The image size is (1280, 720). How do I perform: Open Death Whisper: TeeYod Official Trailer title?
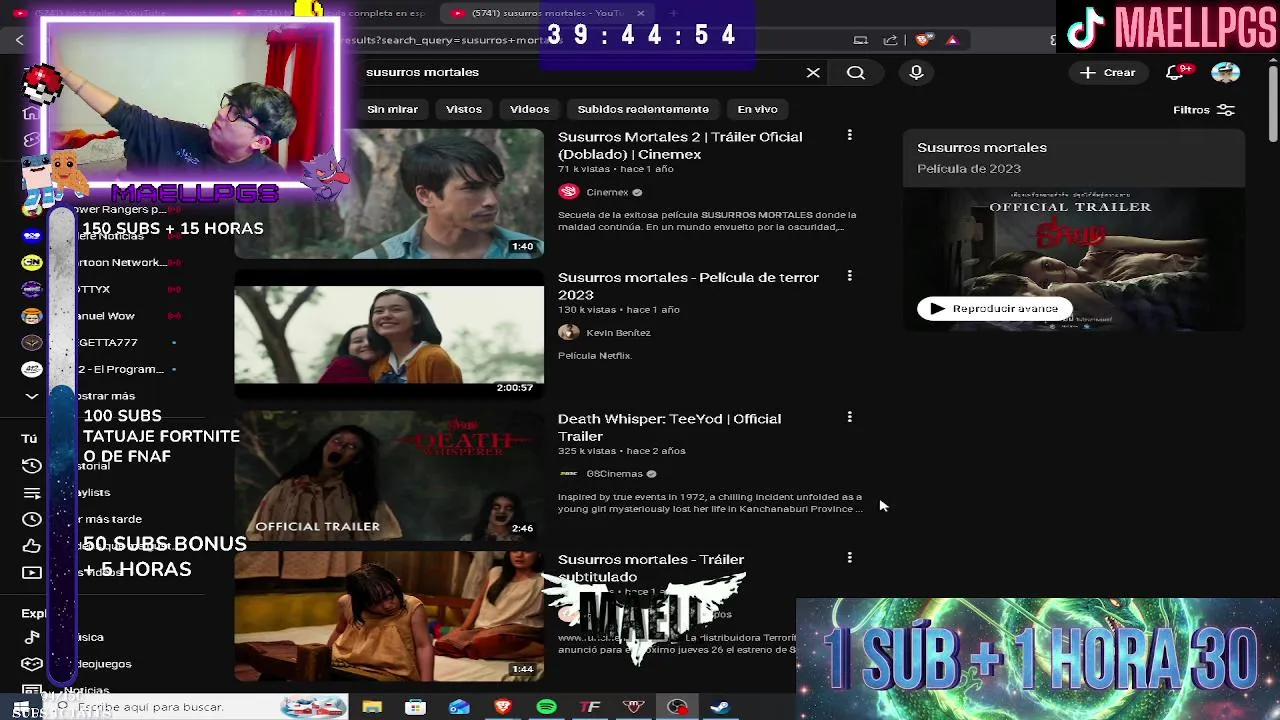coord(669,427)
